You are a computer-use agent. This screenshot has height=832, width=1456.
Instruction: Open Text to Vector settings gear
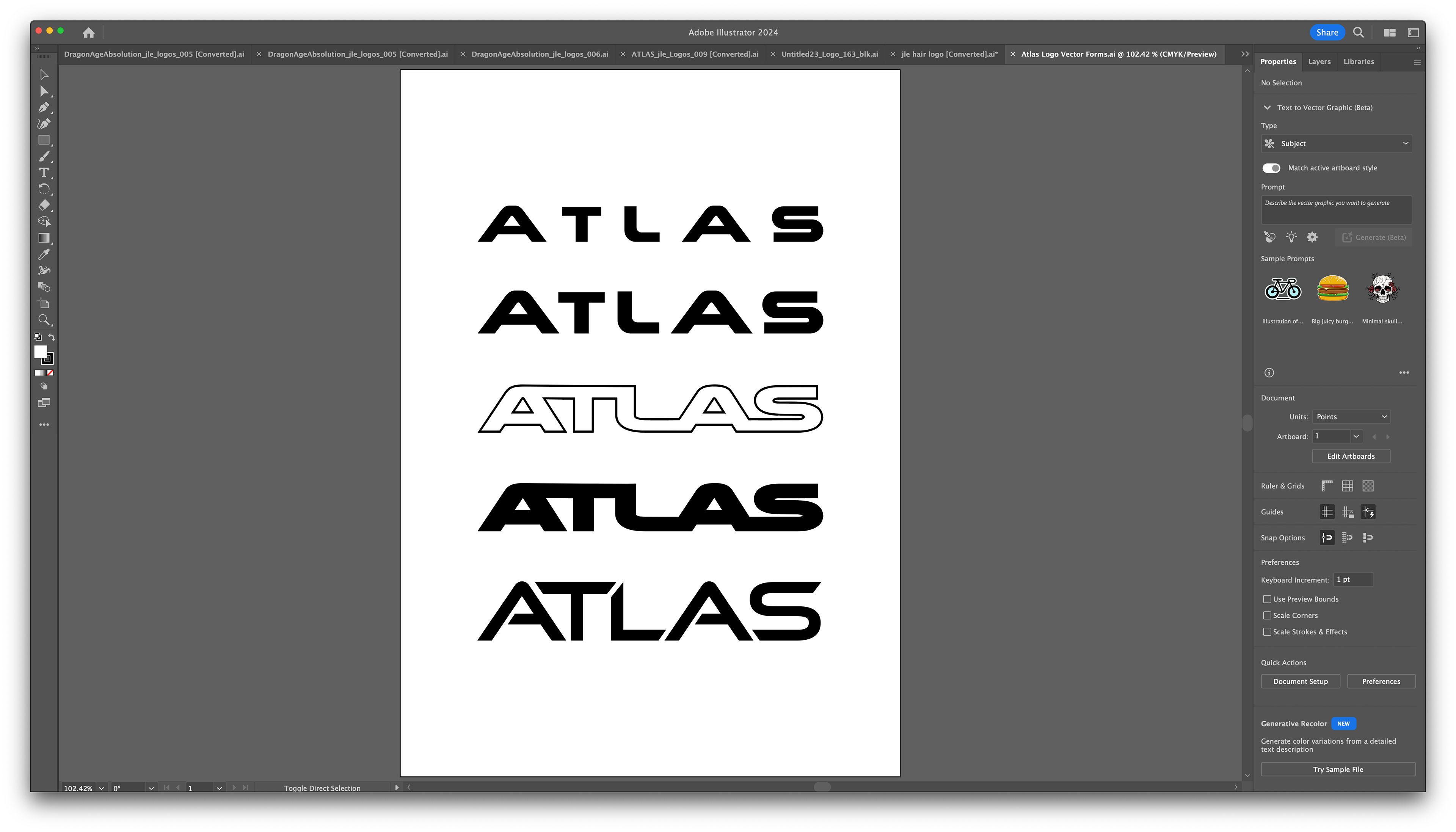click(1312, 237)
